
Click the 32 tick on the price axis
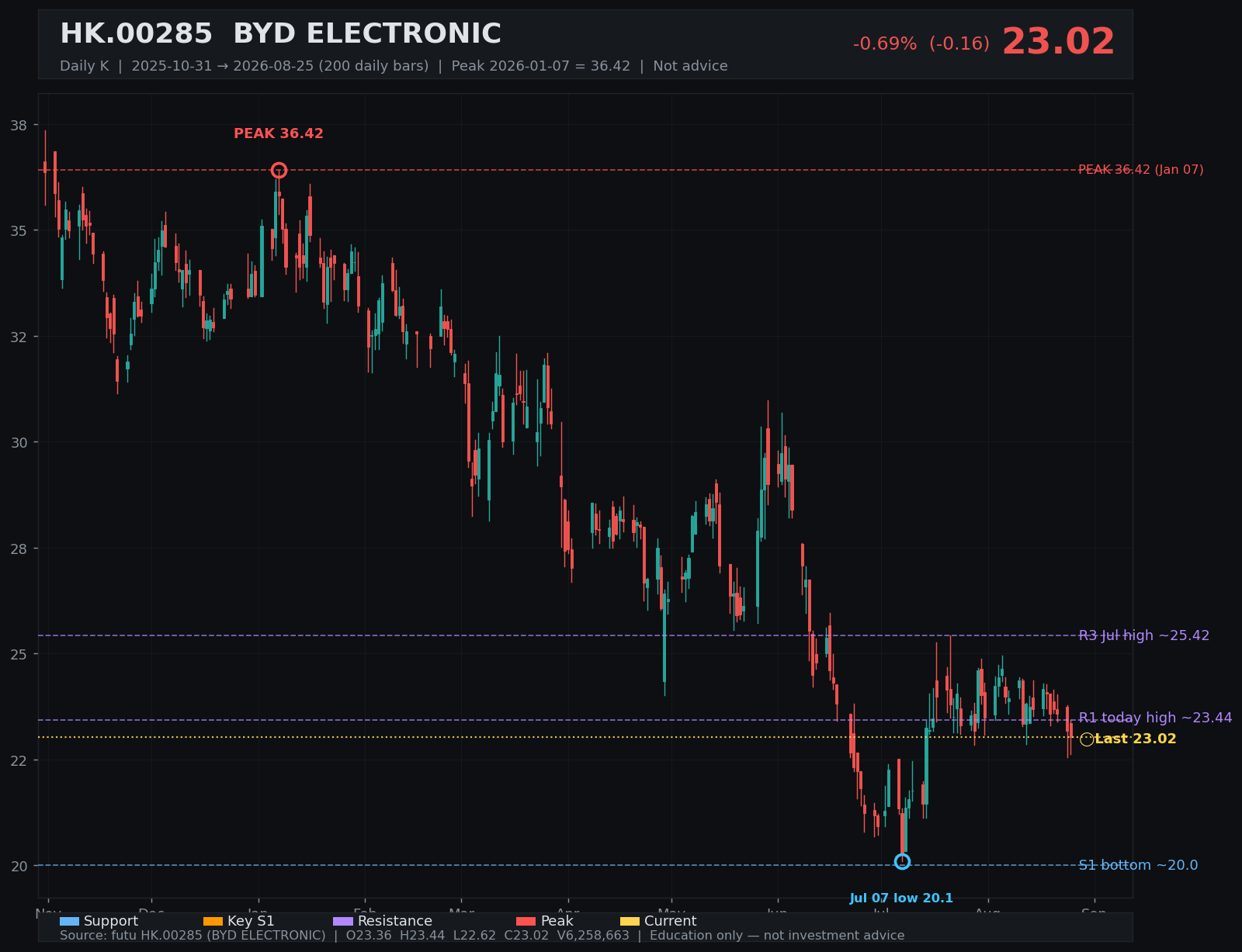20,337
